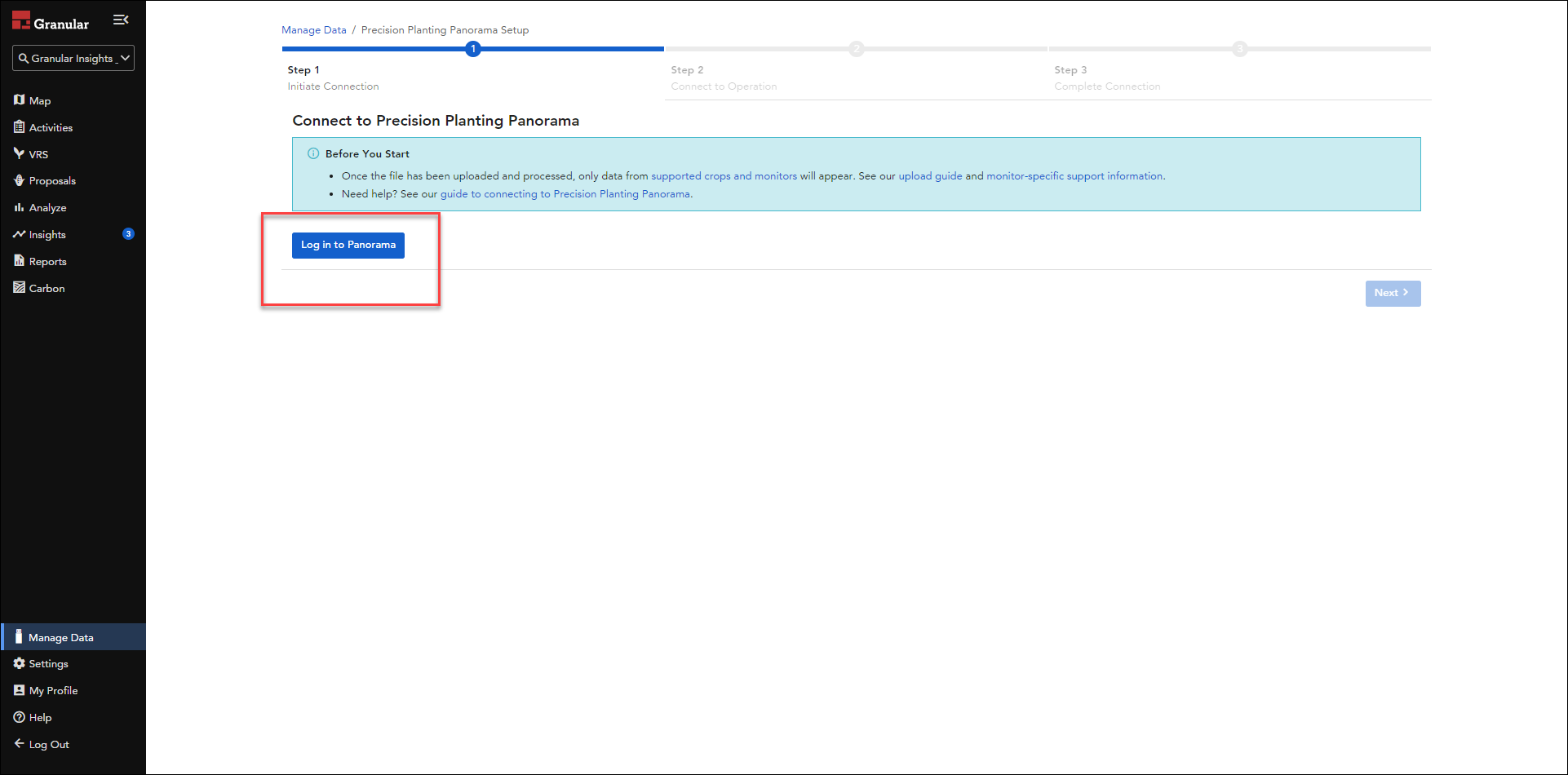The width and height of the screenshot is (1568, 775).
Task: Go to the My Profile menu item
Action: pyautogui.click(x=73, y=691)
